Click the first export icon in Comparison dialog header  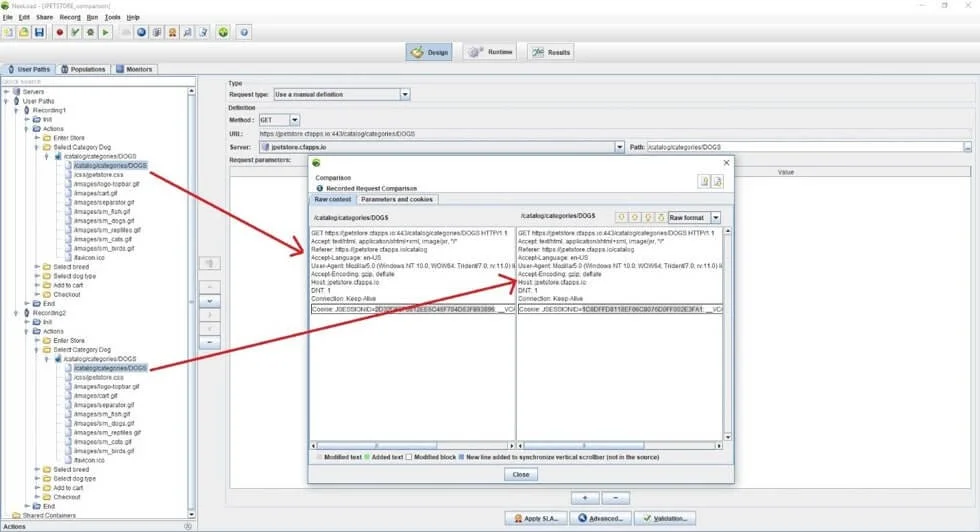[x=704, y=181]
